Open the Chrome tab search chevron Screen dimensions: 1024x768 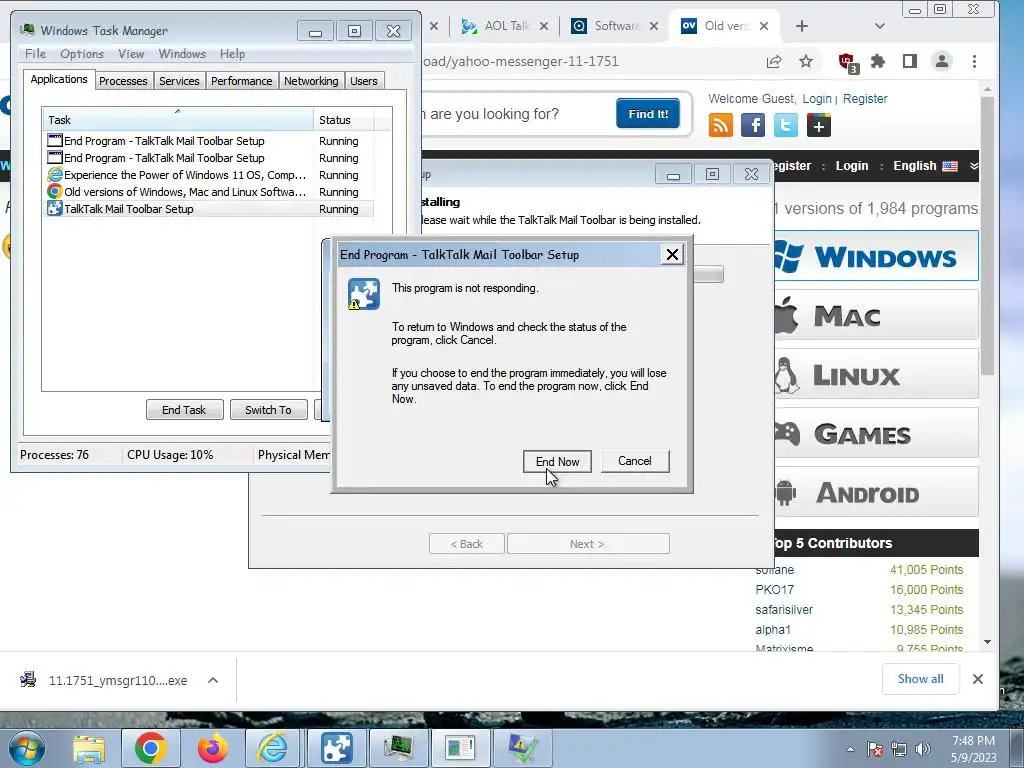pos(880,26)
